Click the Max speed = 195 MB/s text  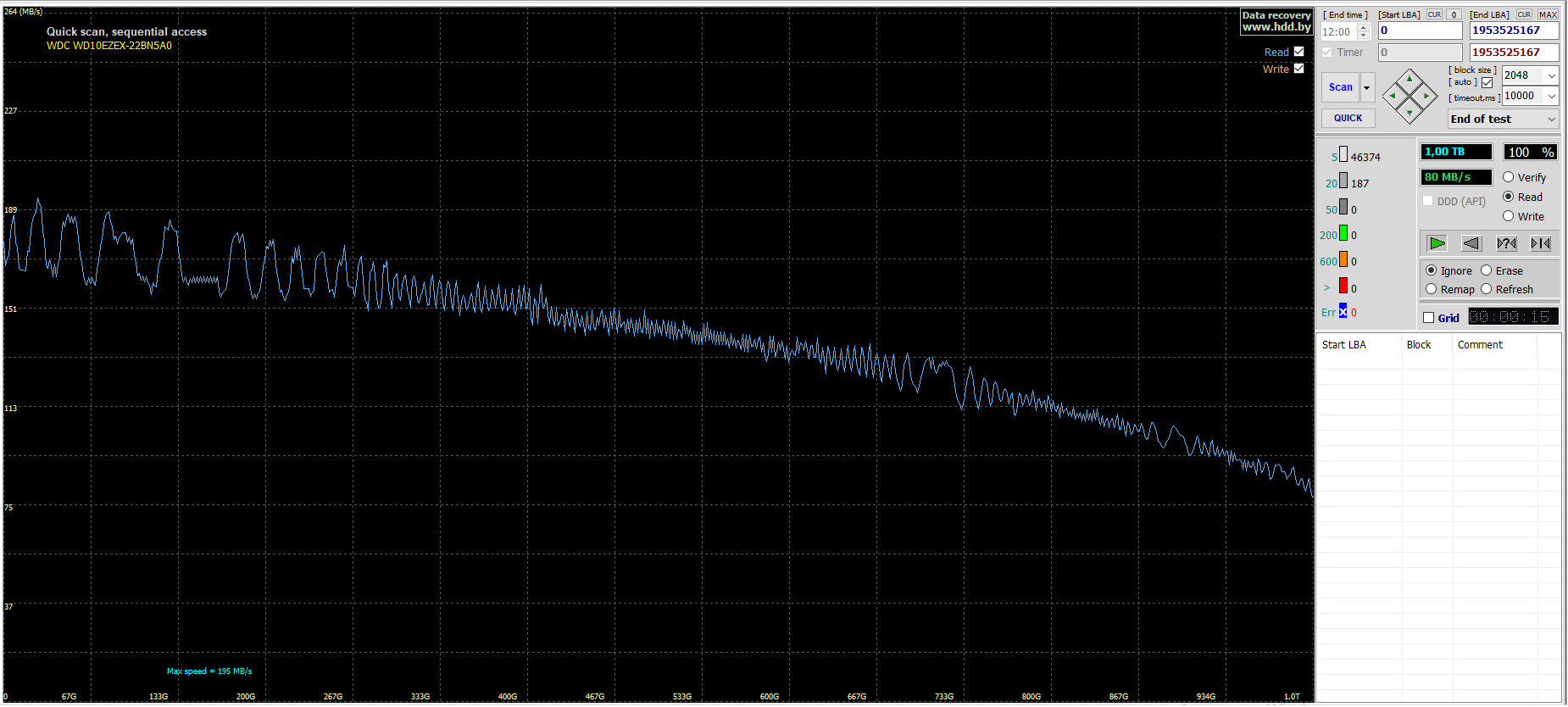click(x=209, y=671)
